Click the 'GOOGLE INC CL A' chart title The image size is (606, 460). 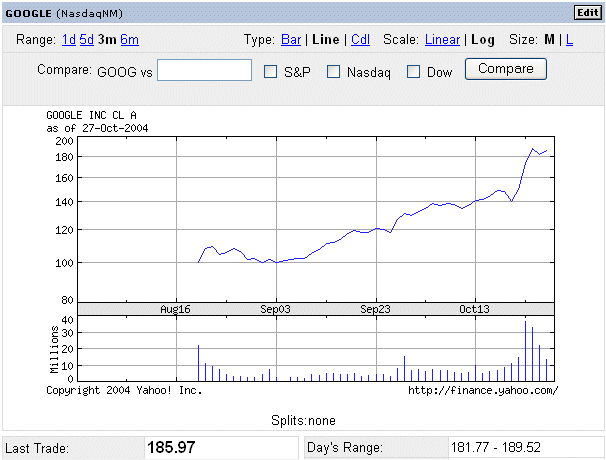[91, 115]
